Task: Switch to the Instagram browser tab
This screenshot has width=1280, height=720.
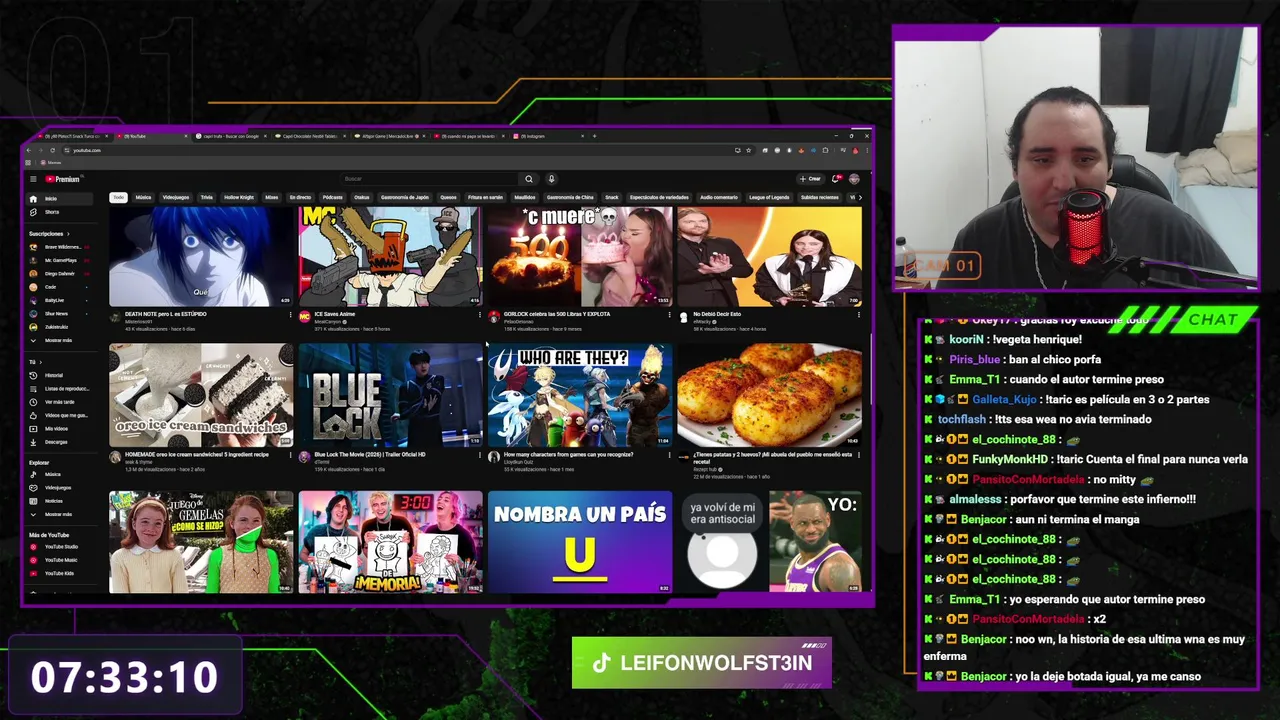Action: tap(548, 136)
